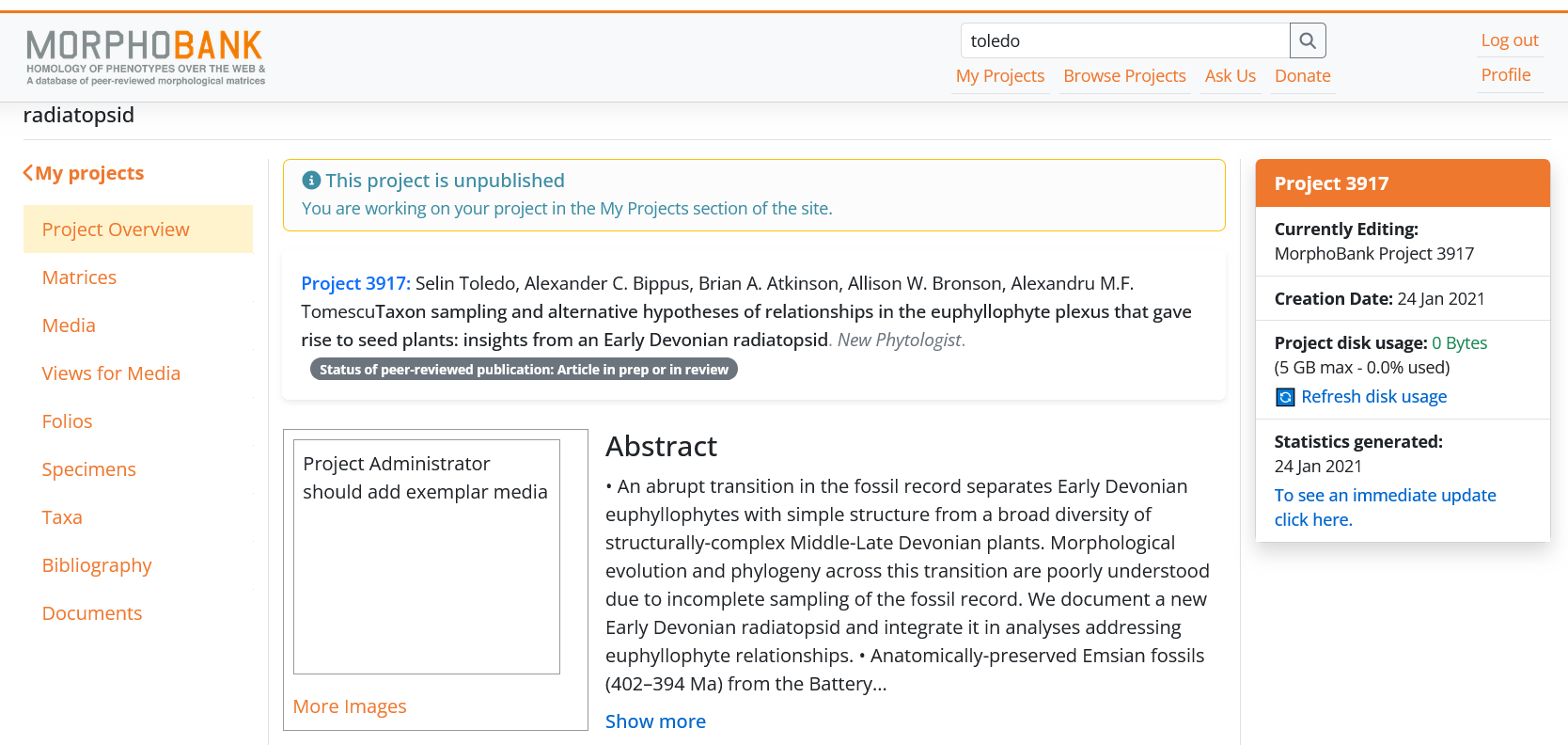The height and width of the screenshot is (745, 1568).
Task: Expand abstract with Show more
Action: point(655,721)
